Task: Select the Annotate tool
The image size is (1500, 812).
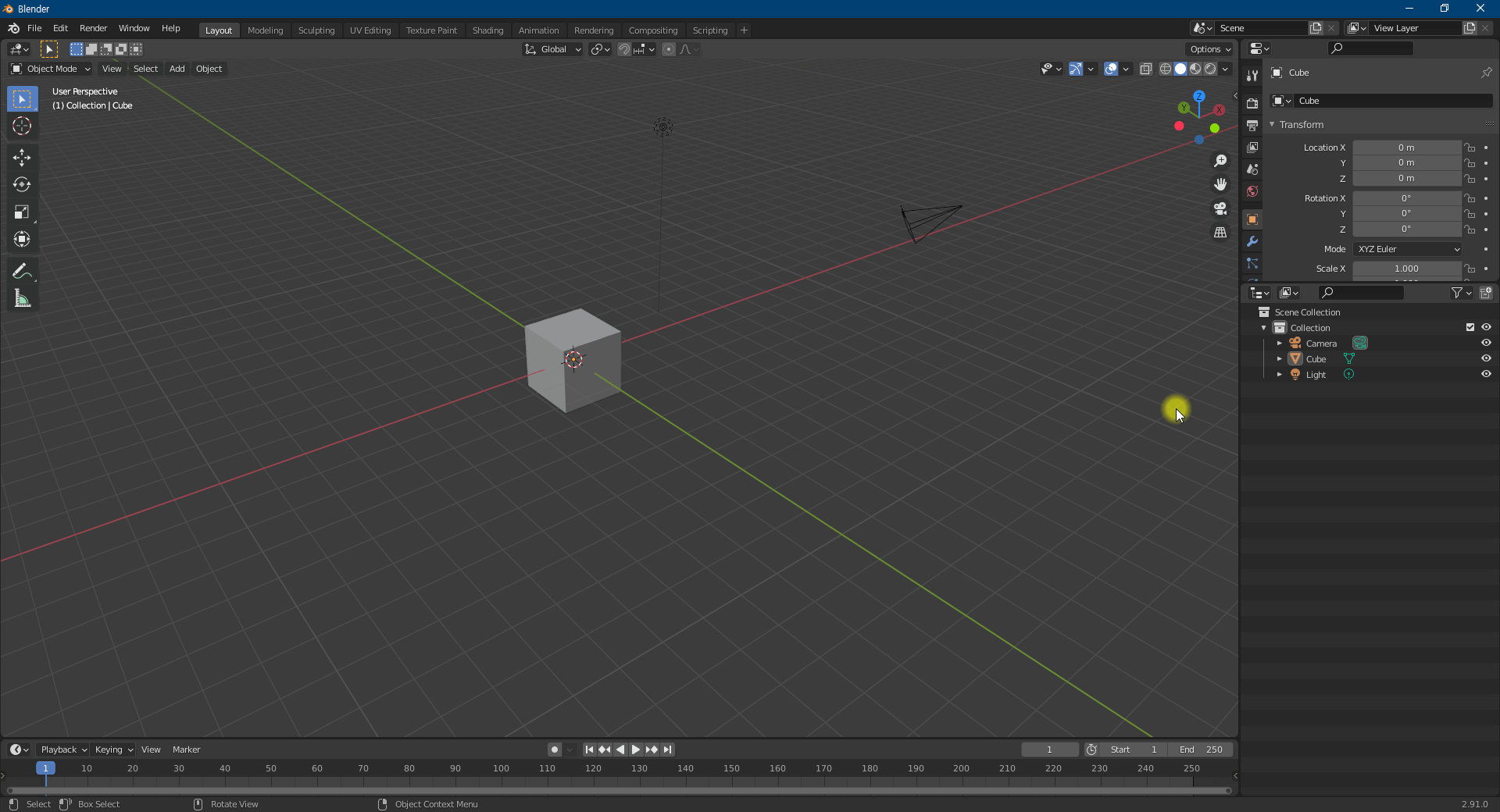Action: pos(22,272)
